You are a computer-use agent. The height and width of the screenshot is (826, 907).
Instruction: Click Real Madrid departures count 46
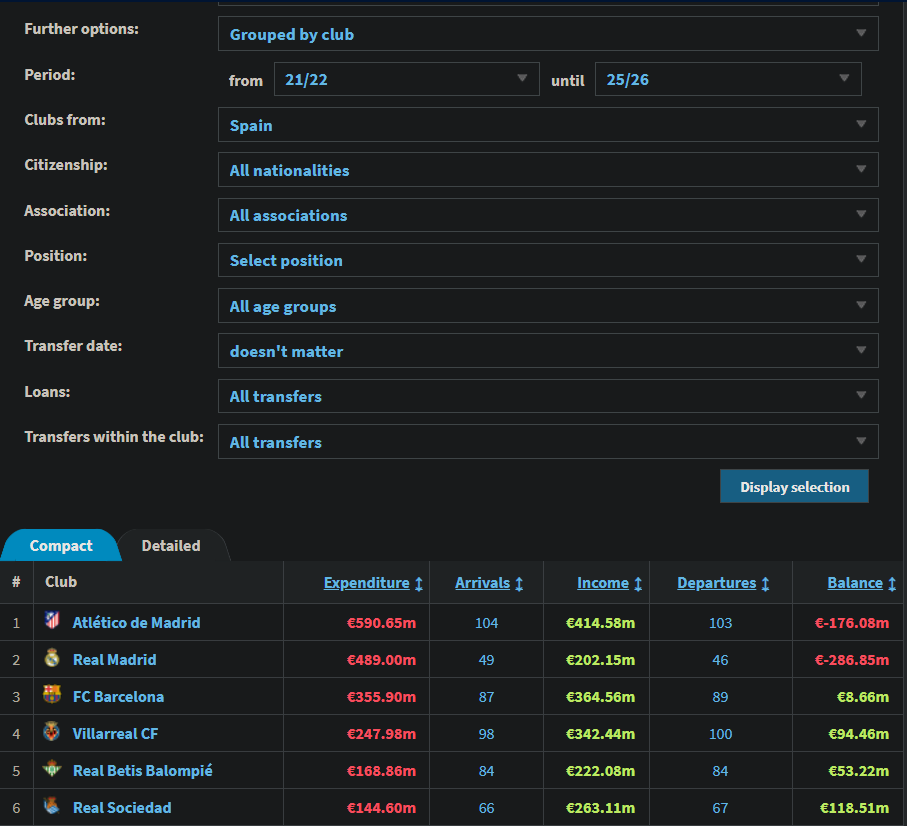coord(721,660)
